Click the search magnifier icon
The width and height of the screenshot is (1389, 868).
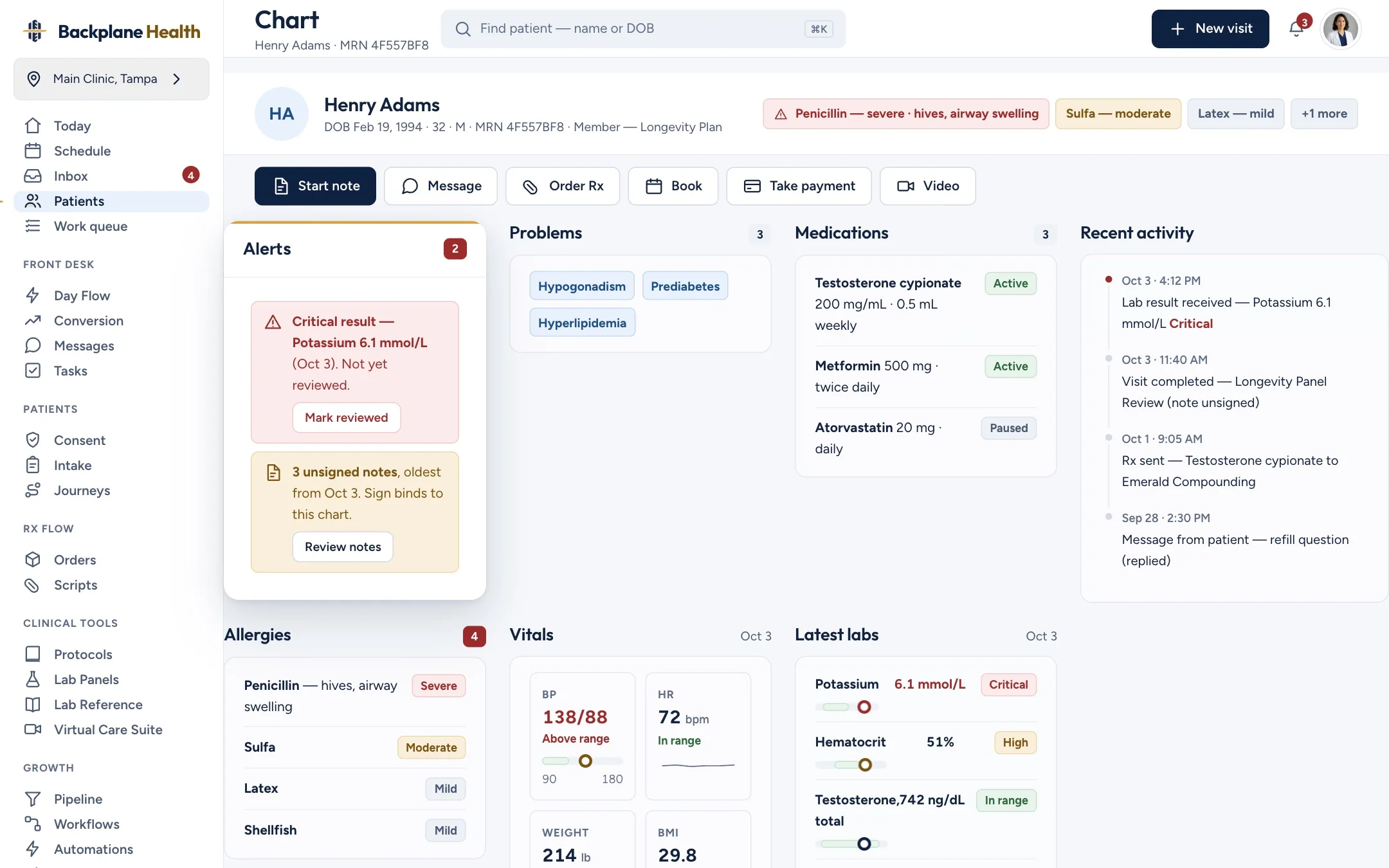click(463, 29)
